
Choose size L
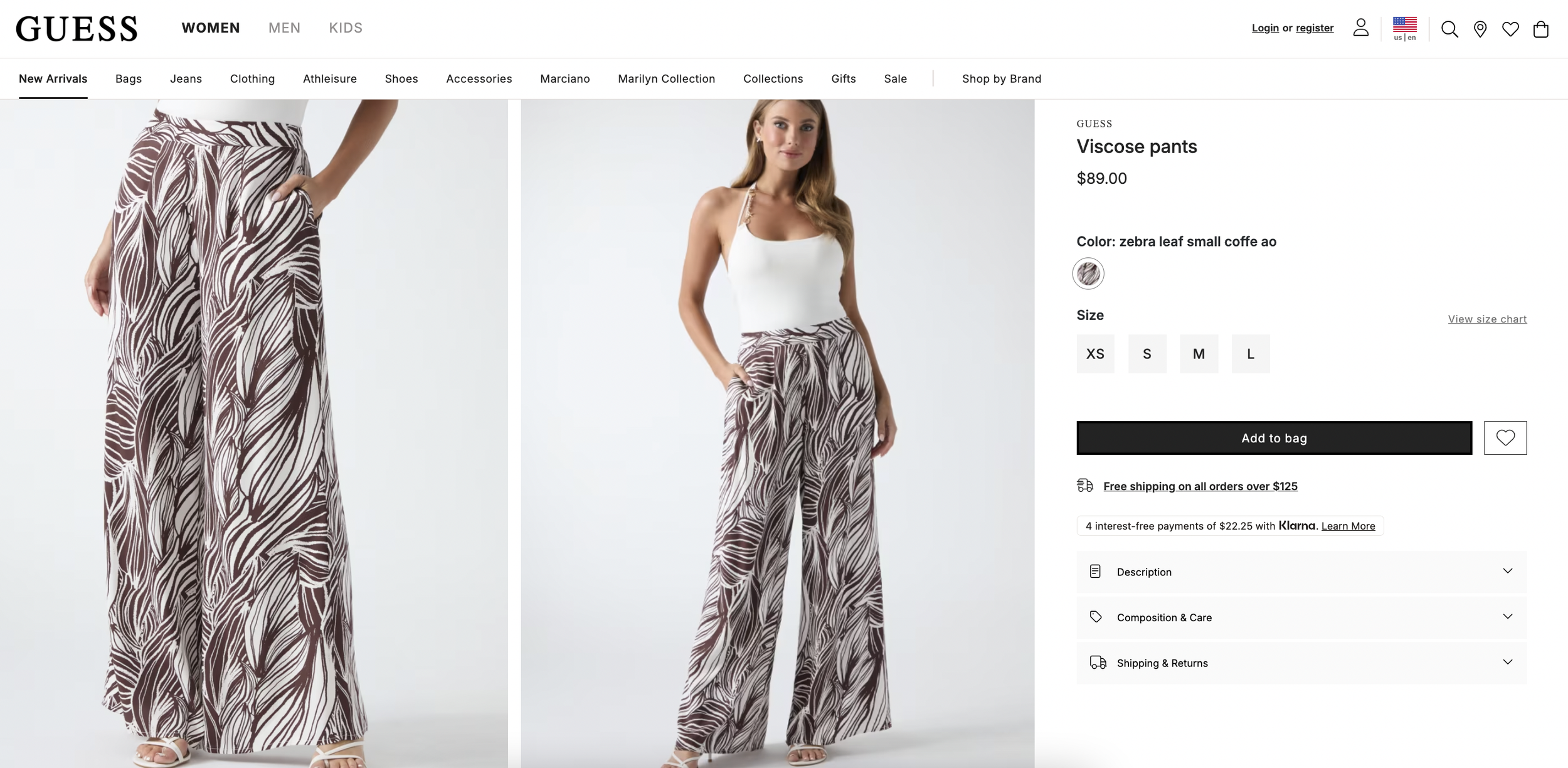coord(1251,354)
